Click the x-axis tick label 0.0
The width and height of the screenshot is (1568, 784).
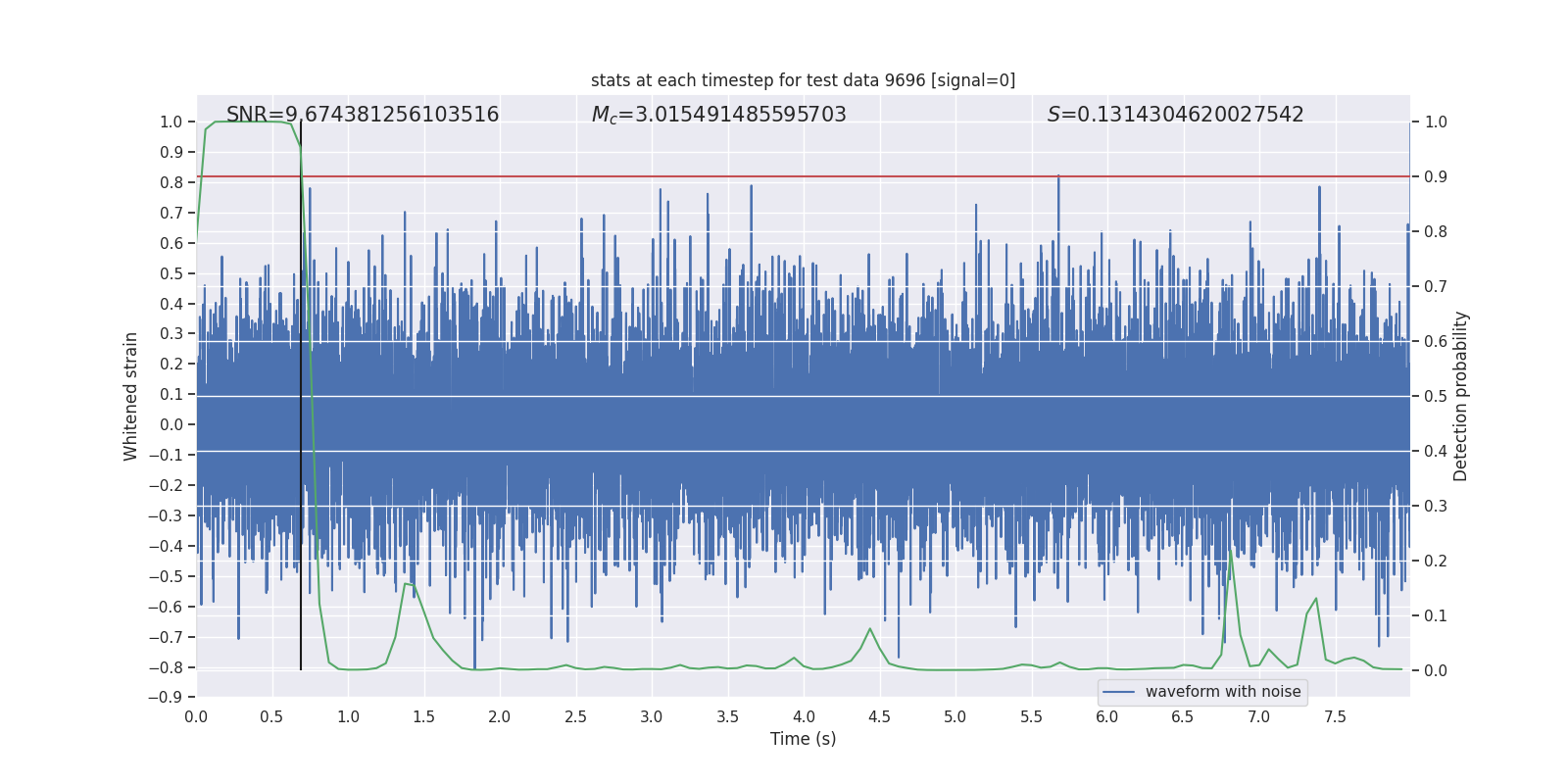coord(196,717)
